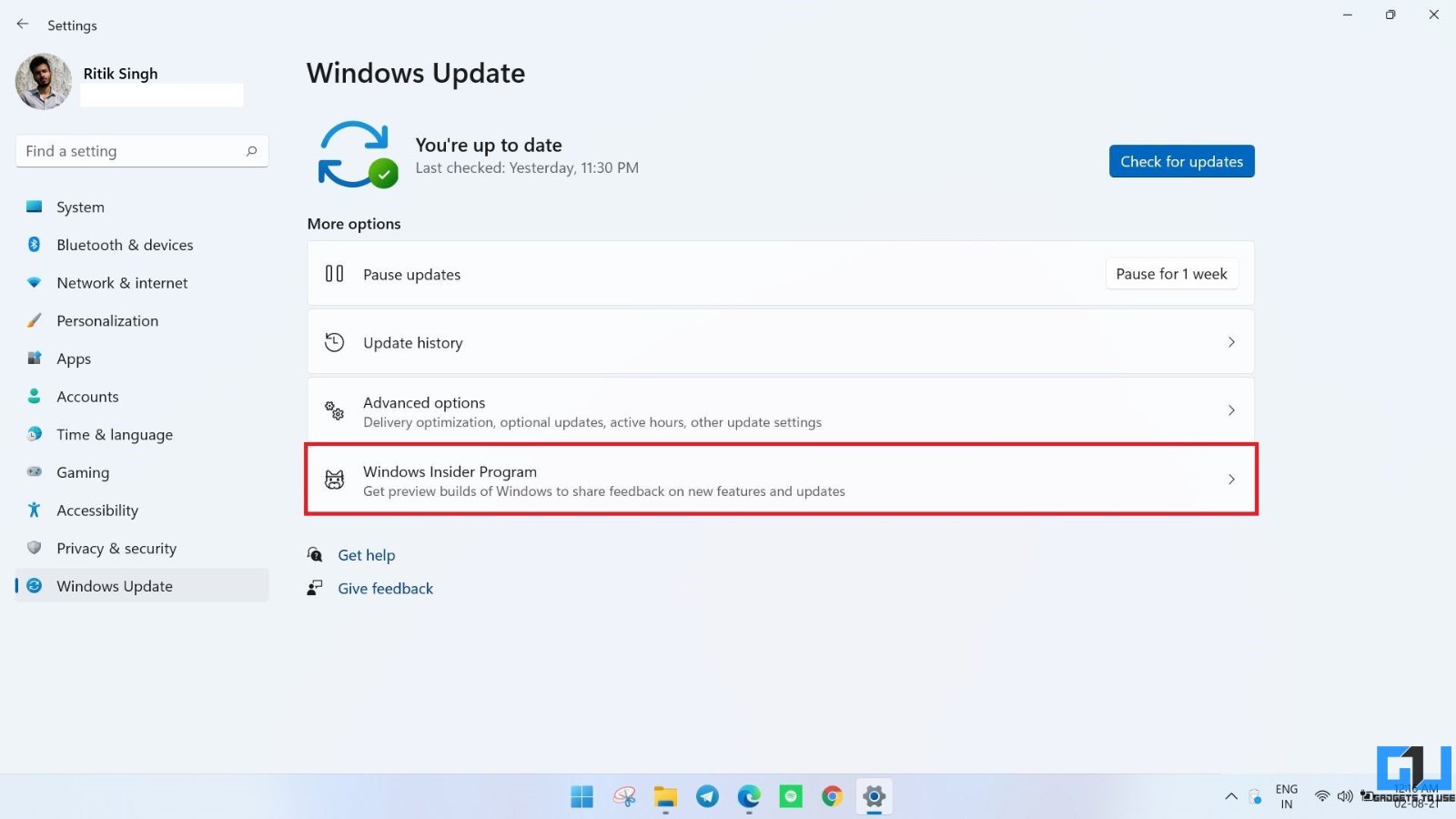The width and height of the screenshot is (1456, 819).
Task: Click the Windows Update sync status icon
Action: click(356, 155)
